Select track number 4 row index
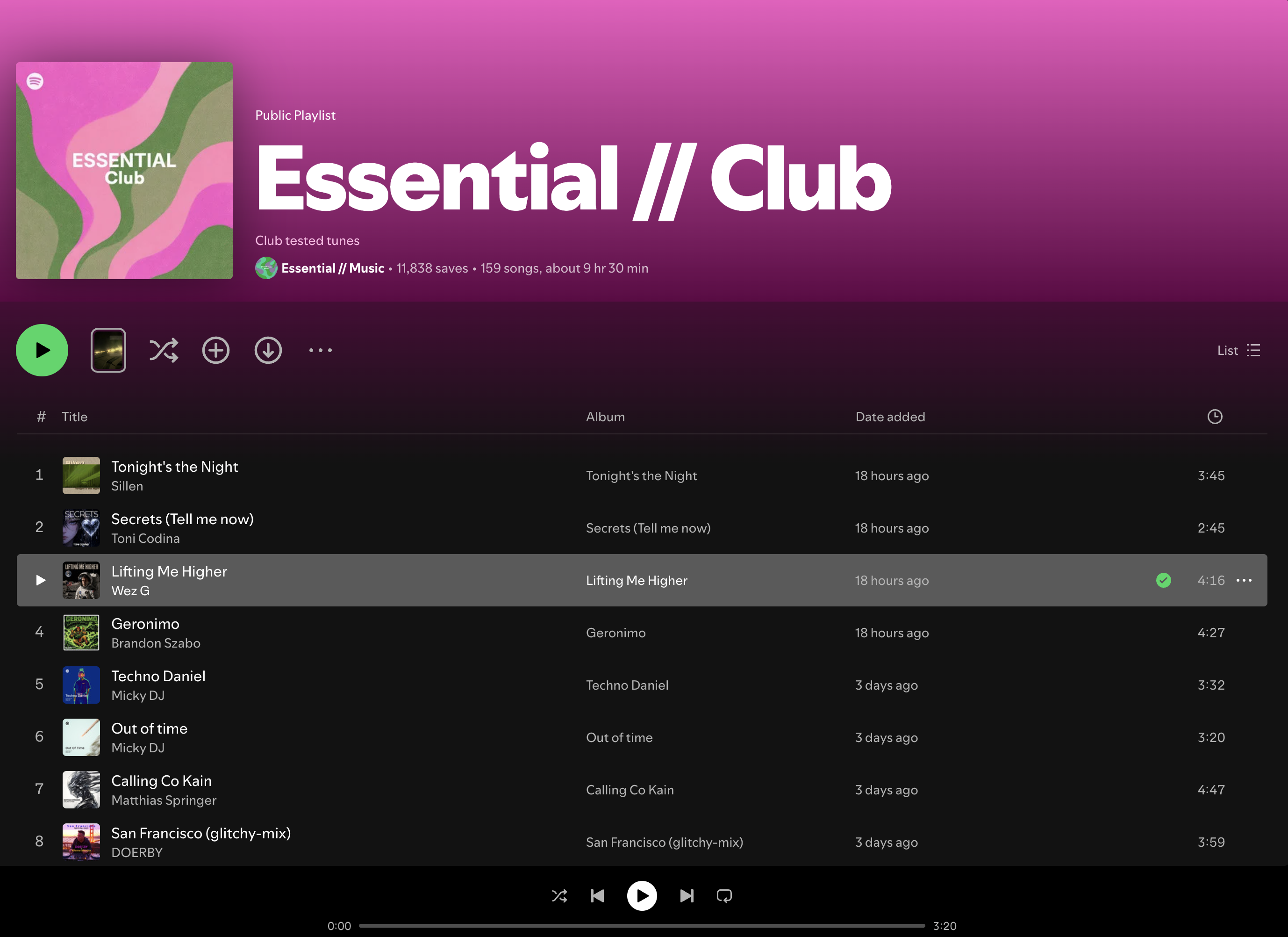The image size is (1288, 937). (x=39, y=631)
